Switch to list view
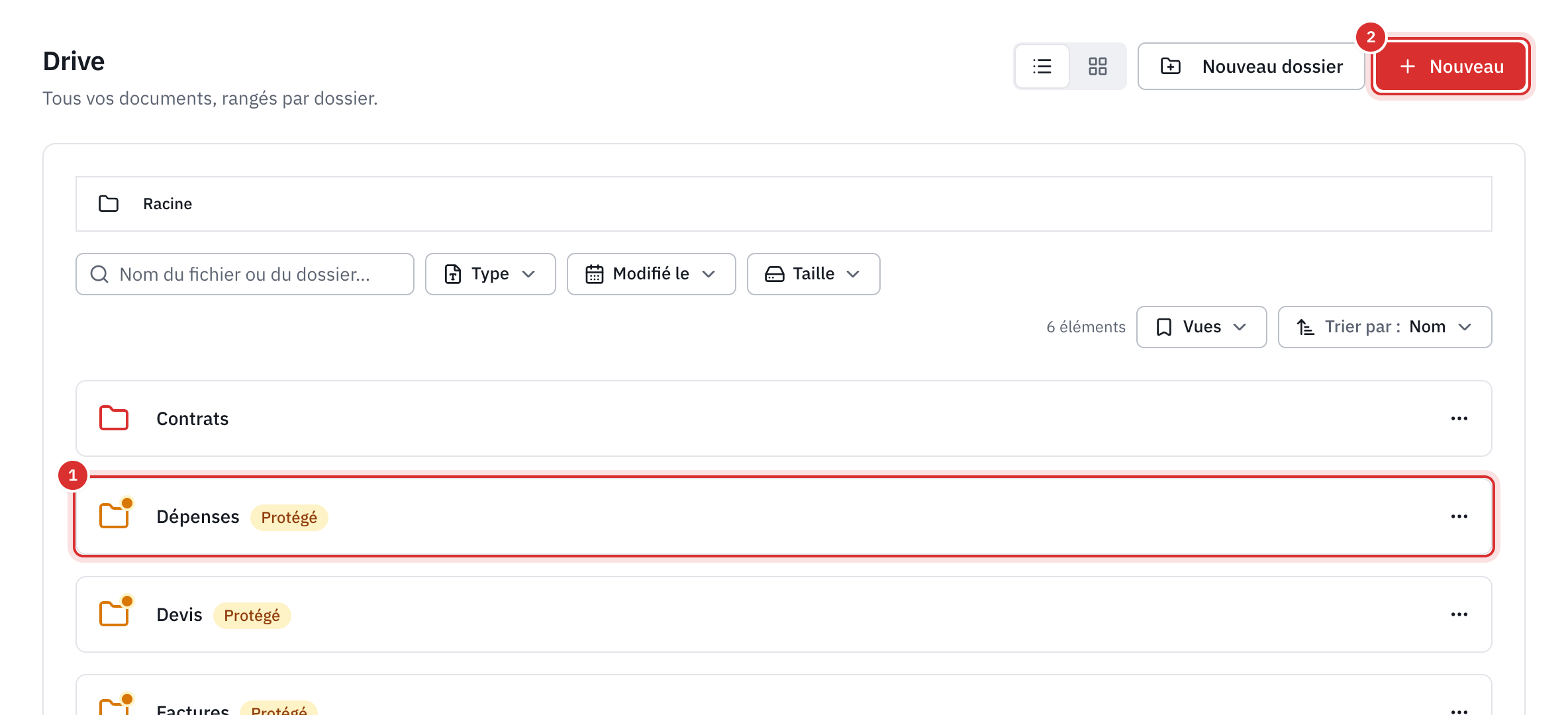This screenshot has height=715, width=1568. tap(1042, 66)
